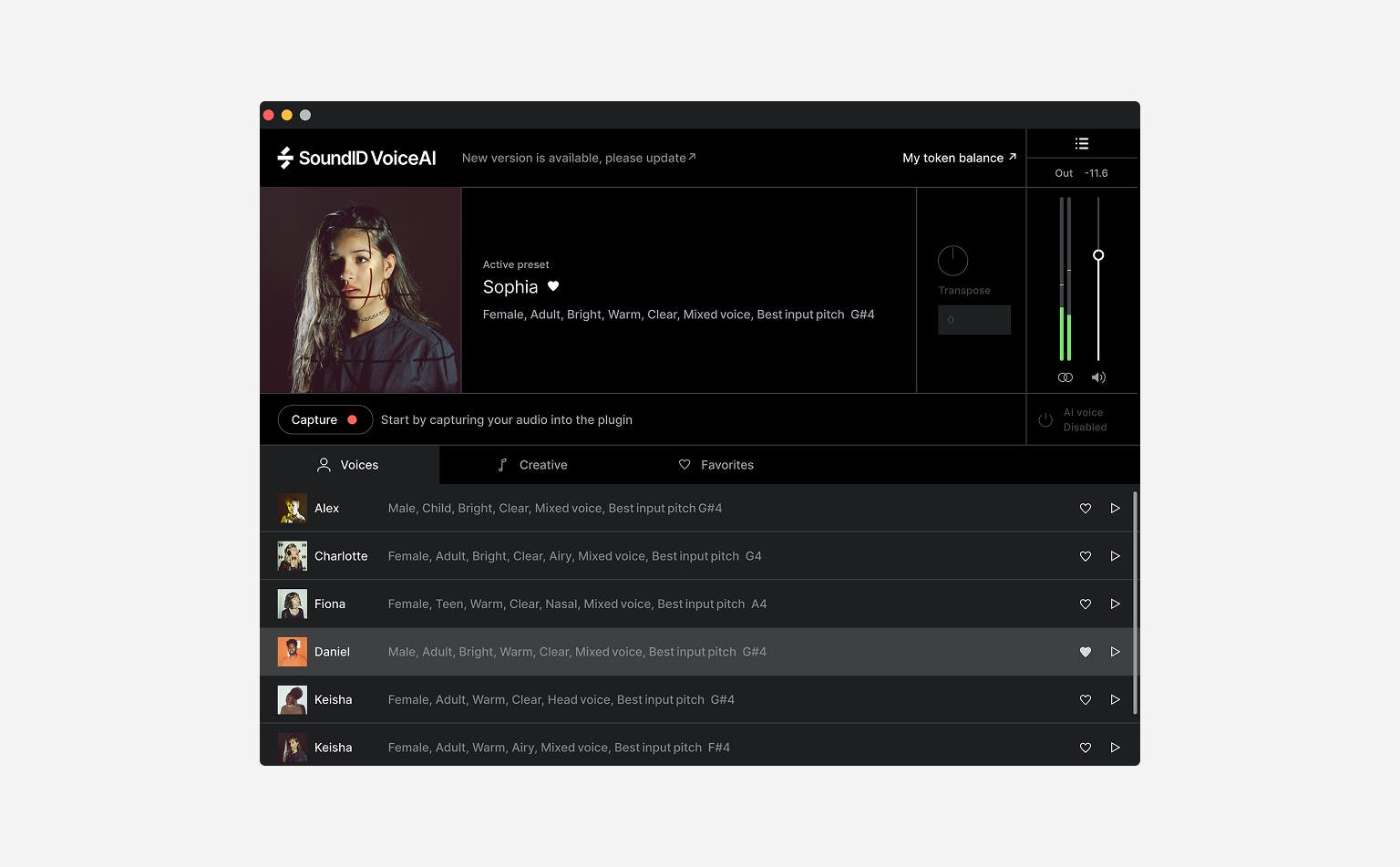Click the speaker volume icon
Screen dimensions: 1400x867
tap(1098, 377)
